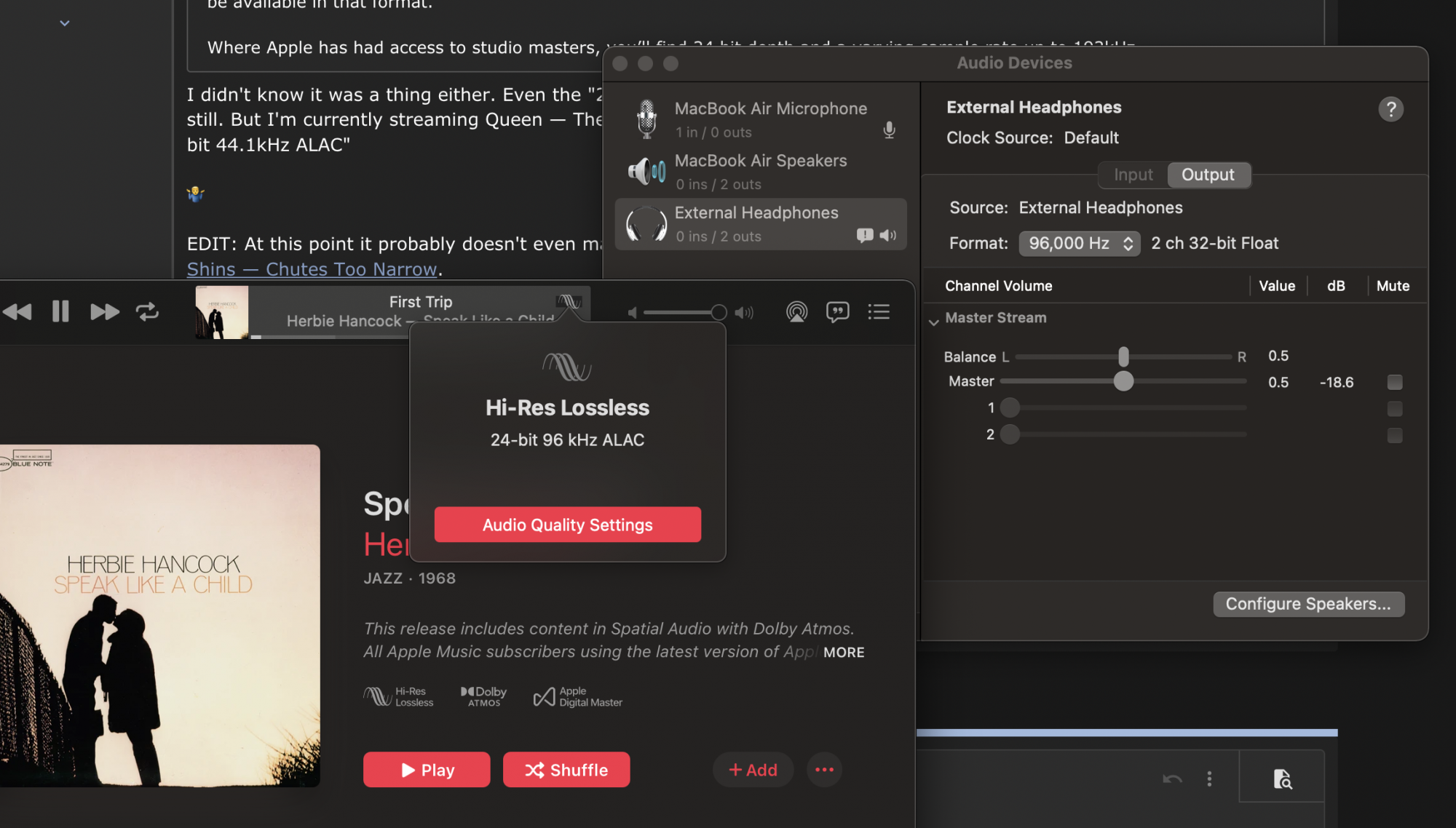Click Audio Quality Settings button
Screen dimensions: 1456x828
tap(567, 525)
